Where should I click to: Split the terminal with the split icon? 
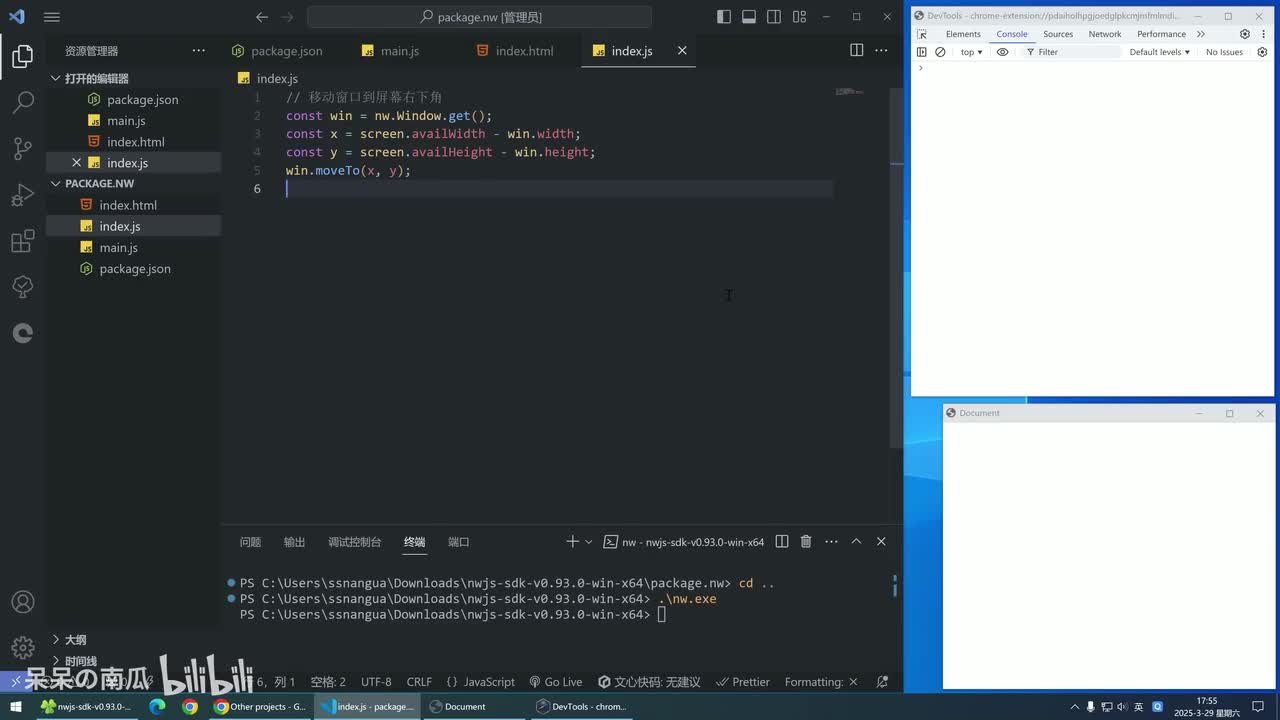click(782, 542)
